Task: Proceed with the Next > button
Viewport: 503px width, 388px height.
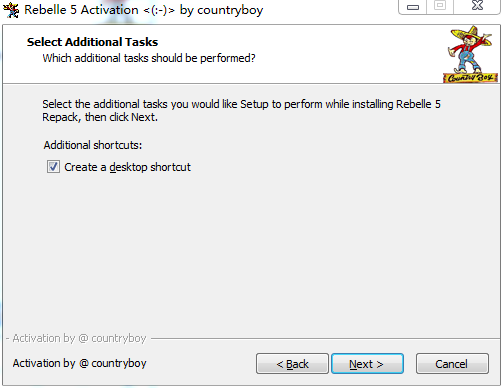Action: click(x=367, y=364)
